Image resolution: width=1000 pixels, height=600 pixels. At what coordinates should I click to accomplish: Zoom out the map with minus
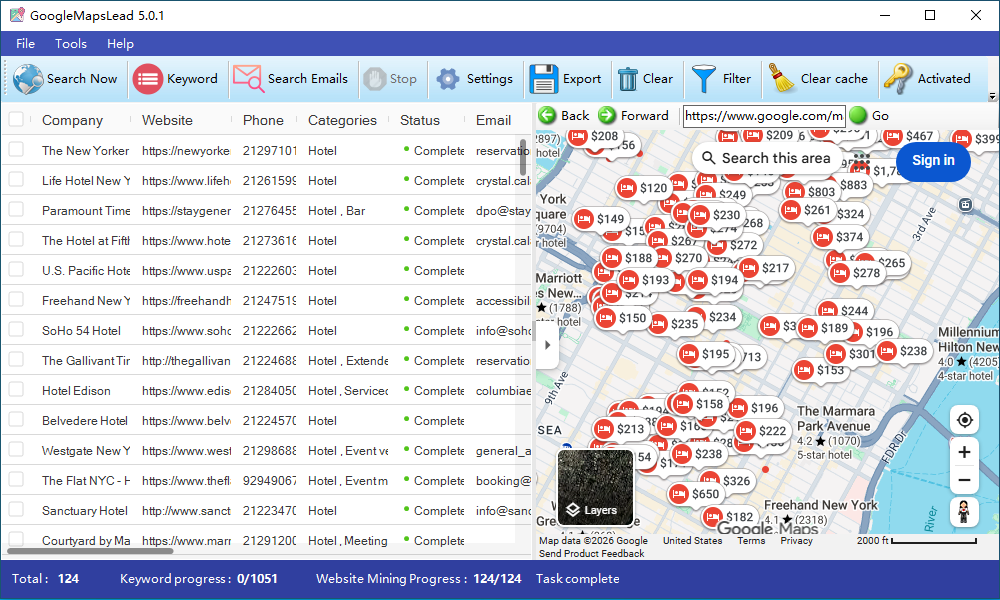[964, 480]
